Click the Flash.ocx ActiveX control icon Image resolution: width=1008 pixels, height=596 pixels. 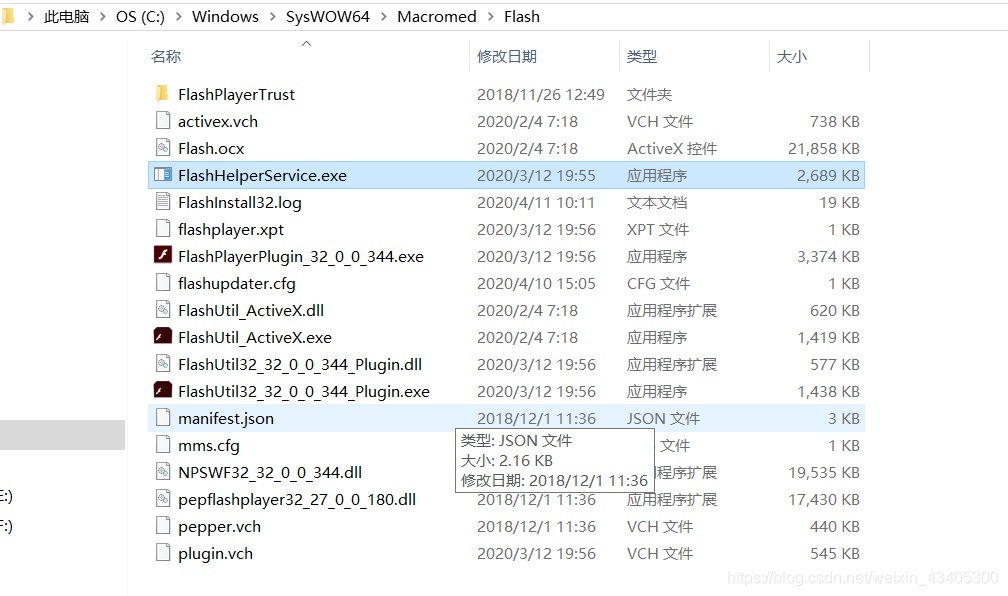click(x=163, y=148)
